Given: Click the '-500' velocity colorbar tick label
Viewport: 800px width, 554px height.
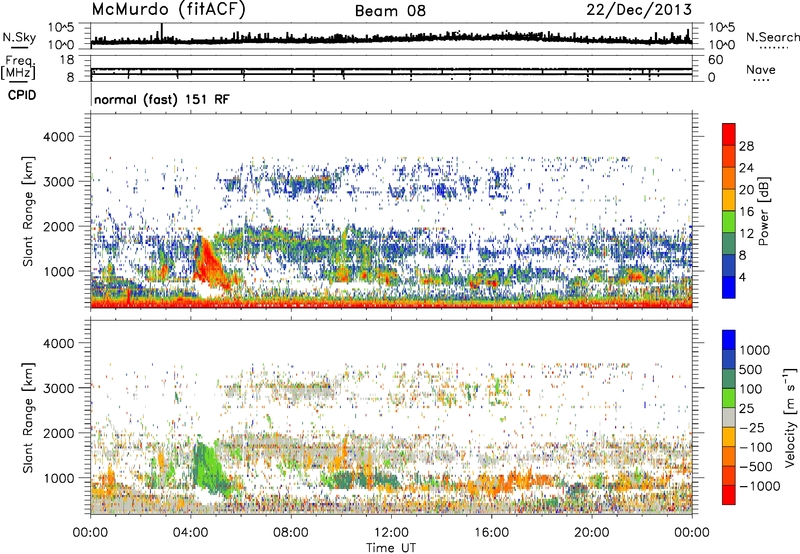Looking at the screenshot, I should pos(756,466).
